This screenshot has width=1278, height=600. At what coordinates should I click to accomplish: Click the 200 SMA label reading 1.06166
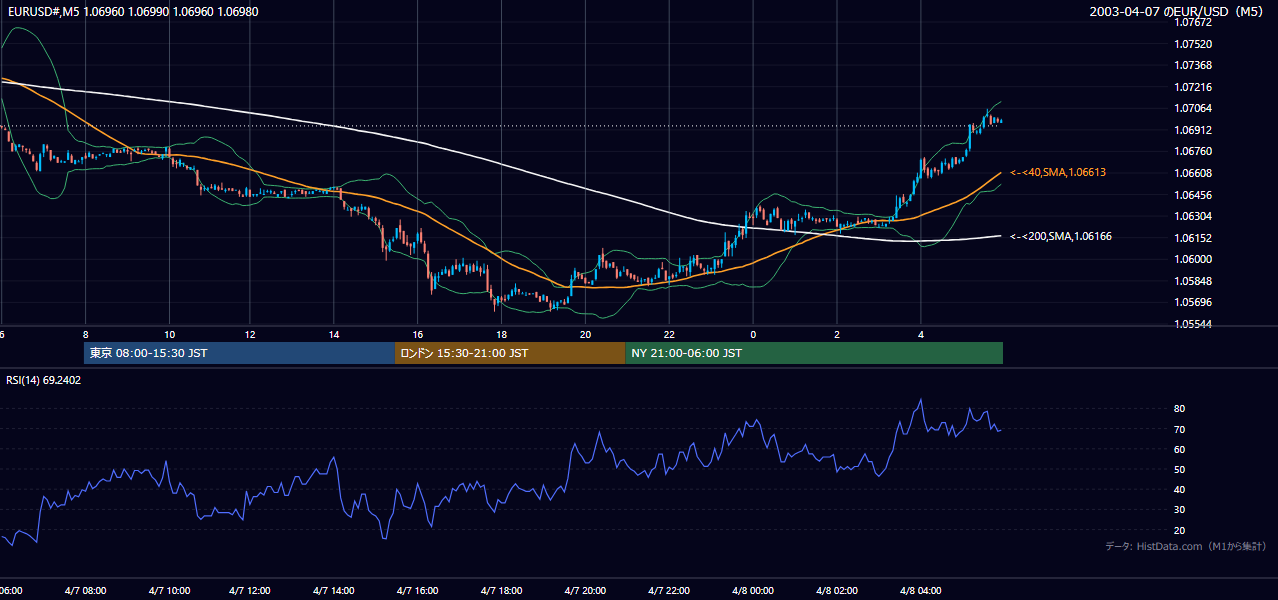(1061, 236)
